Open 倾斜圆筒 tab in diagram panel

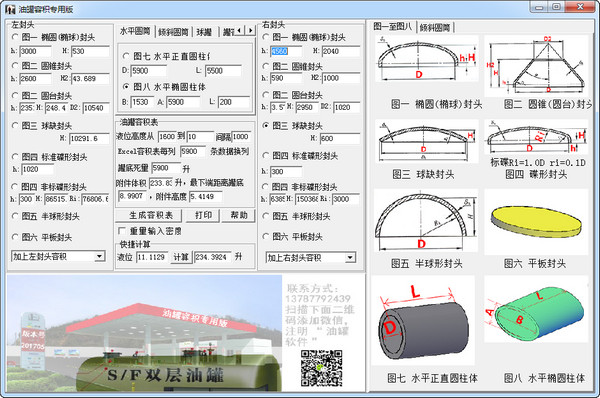(x=435, y=28)
